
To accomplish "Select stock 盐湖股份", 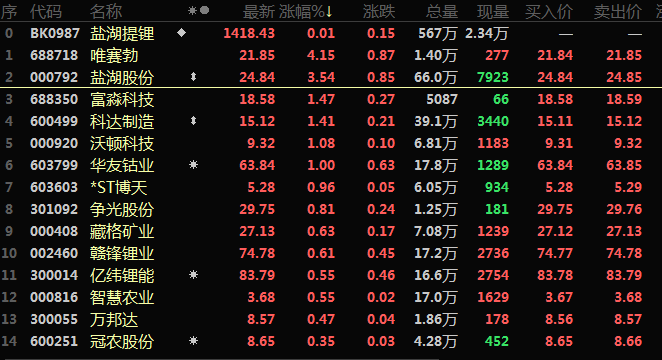I will click(122, 77).
